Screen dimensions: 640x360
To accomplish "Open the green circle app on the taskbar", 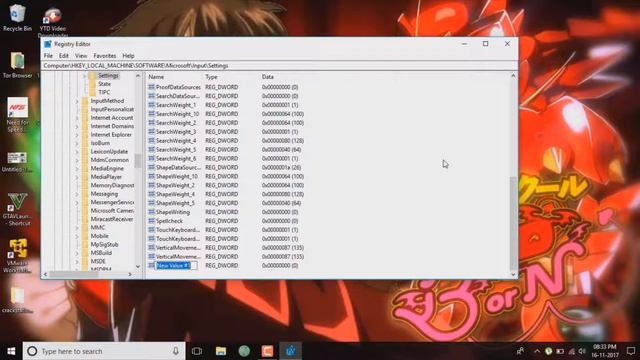I will [244, 351].
